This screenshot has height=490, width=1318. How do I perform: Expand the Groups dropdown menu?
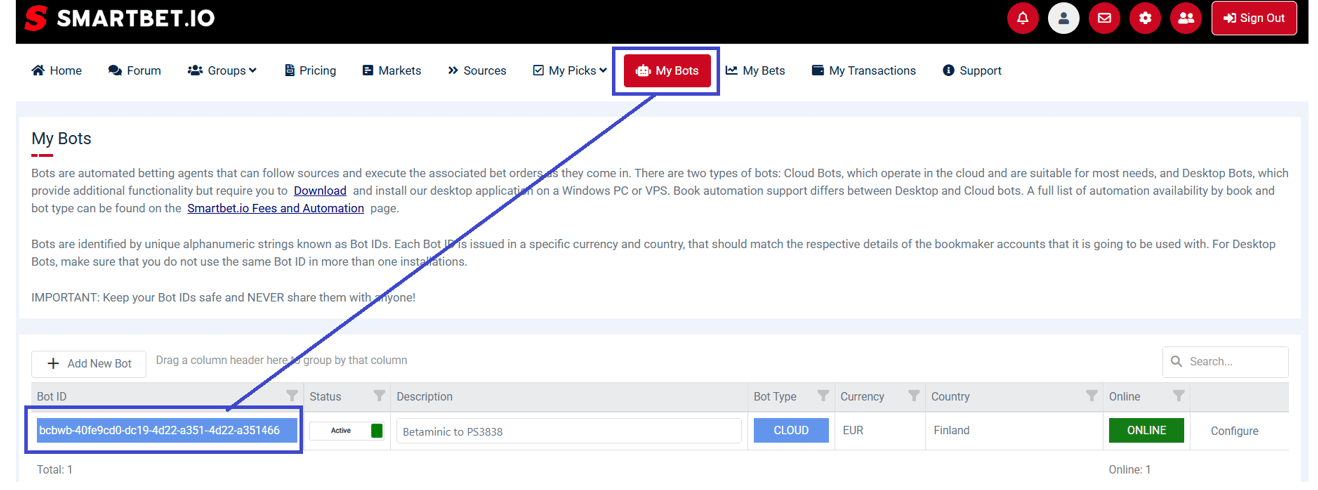tap(222, 71)
